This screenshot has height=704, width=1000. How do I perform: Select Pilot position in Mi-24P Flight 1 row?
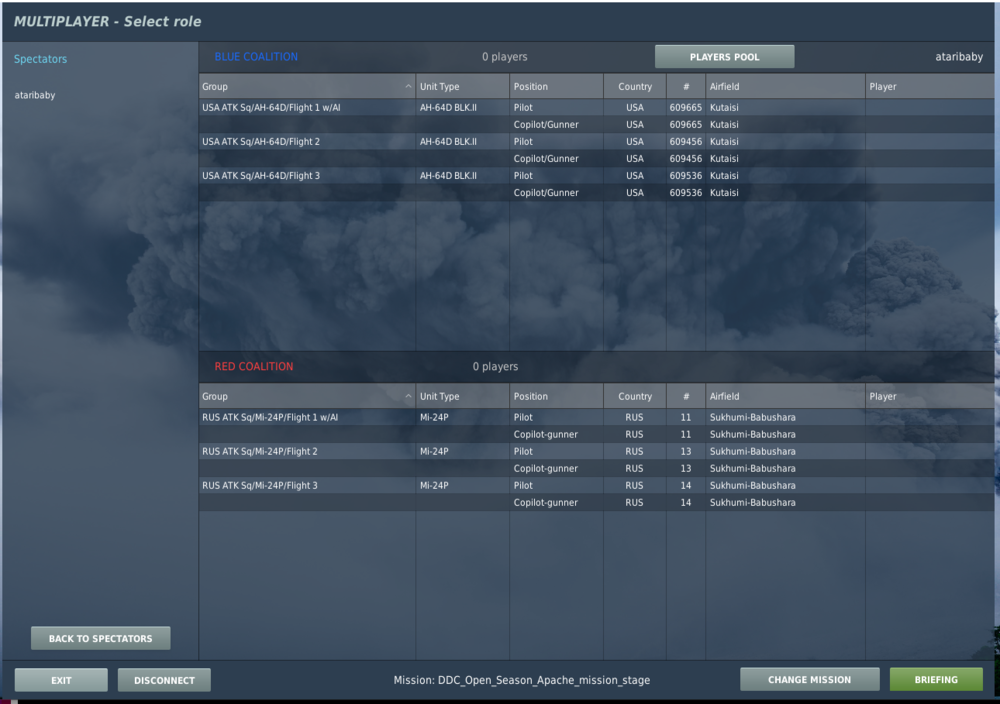point(523,417)
